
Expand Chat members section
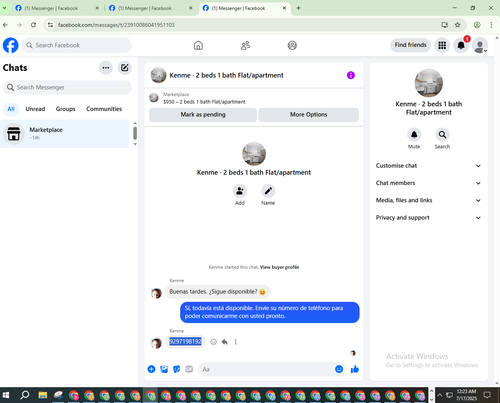point(428,183)
